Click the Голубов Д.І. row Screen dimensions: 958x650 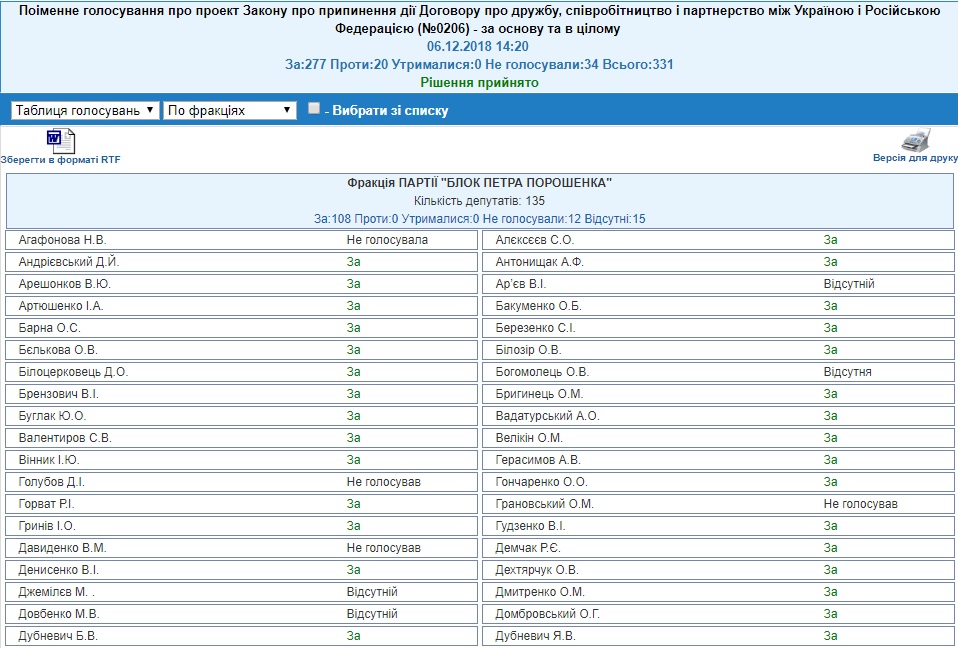point(54,482)
